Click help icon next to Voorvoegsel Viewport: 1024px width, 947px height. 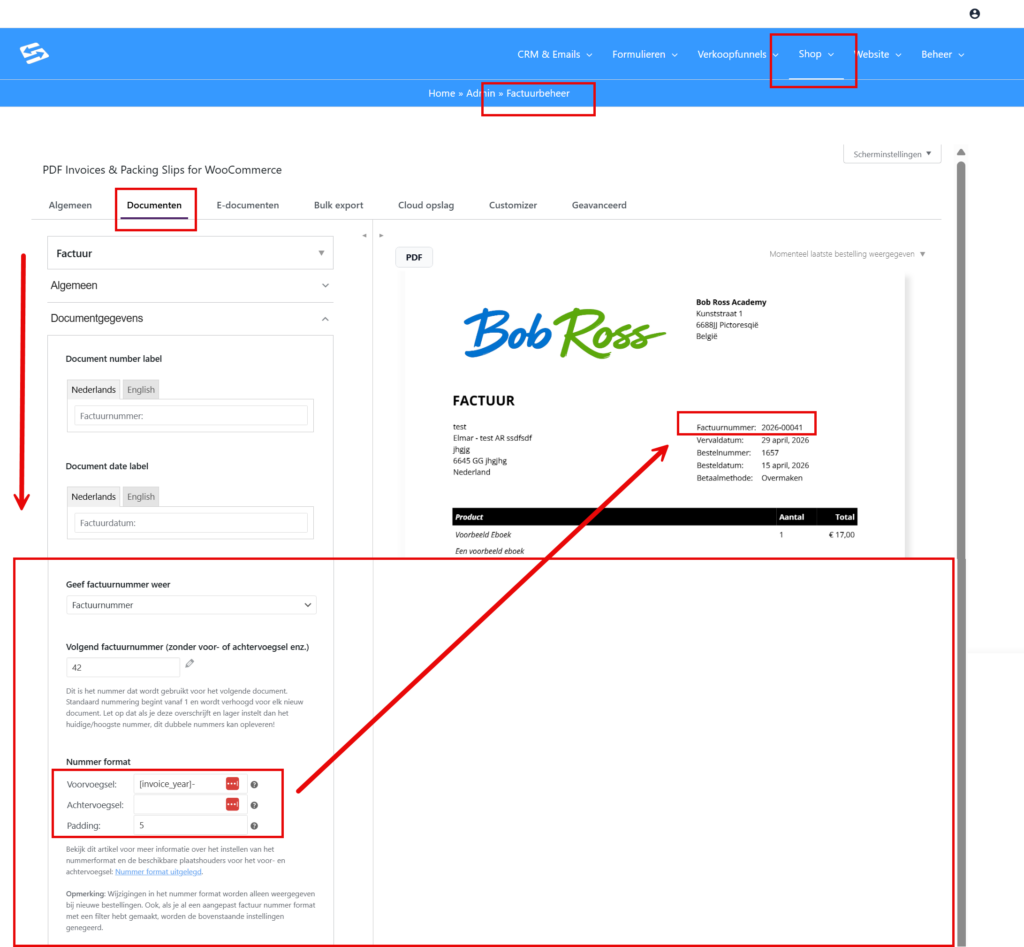point(254,785)
